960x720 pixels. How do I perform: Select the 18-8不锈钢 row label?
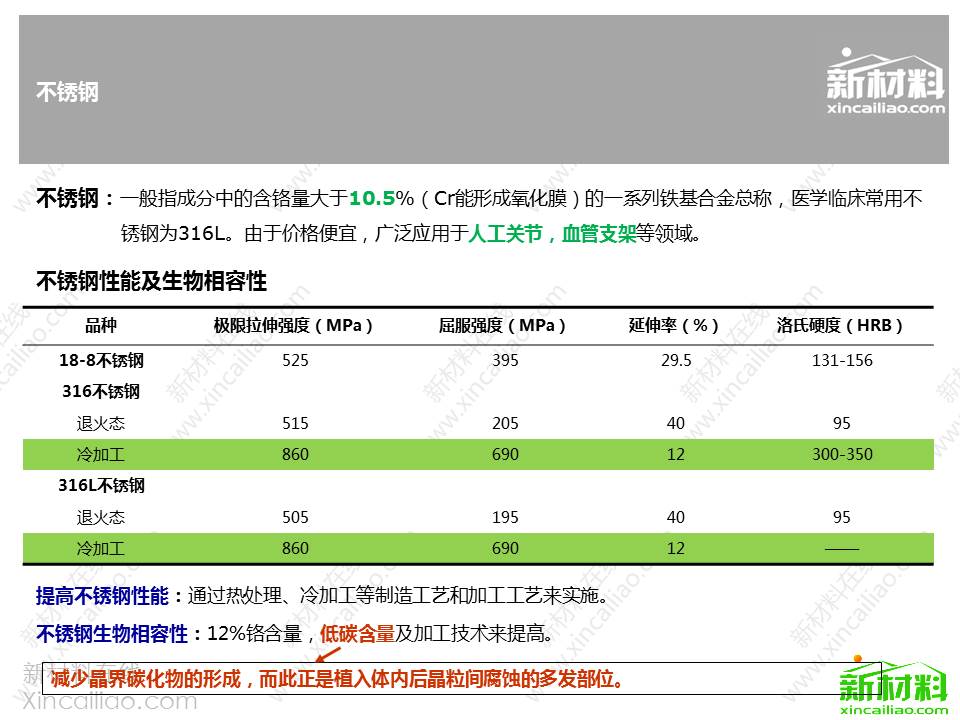pos(101,361)
